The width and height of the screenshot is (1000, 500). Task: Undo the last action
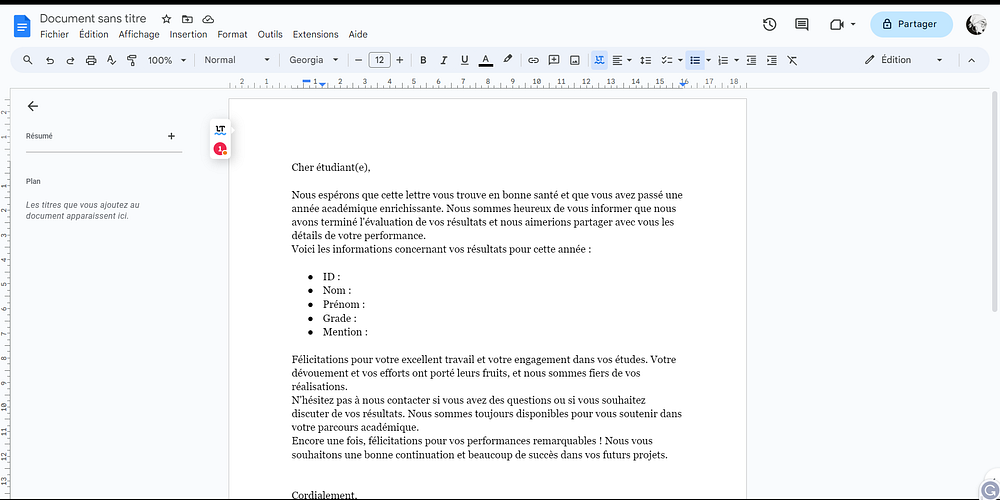[x=50, y=61]
